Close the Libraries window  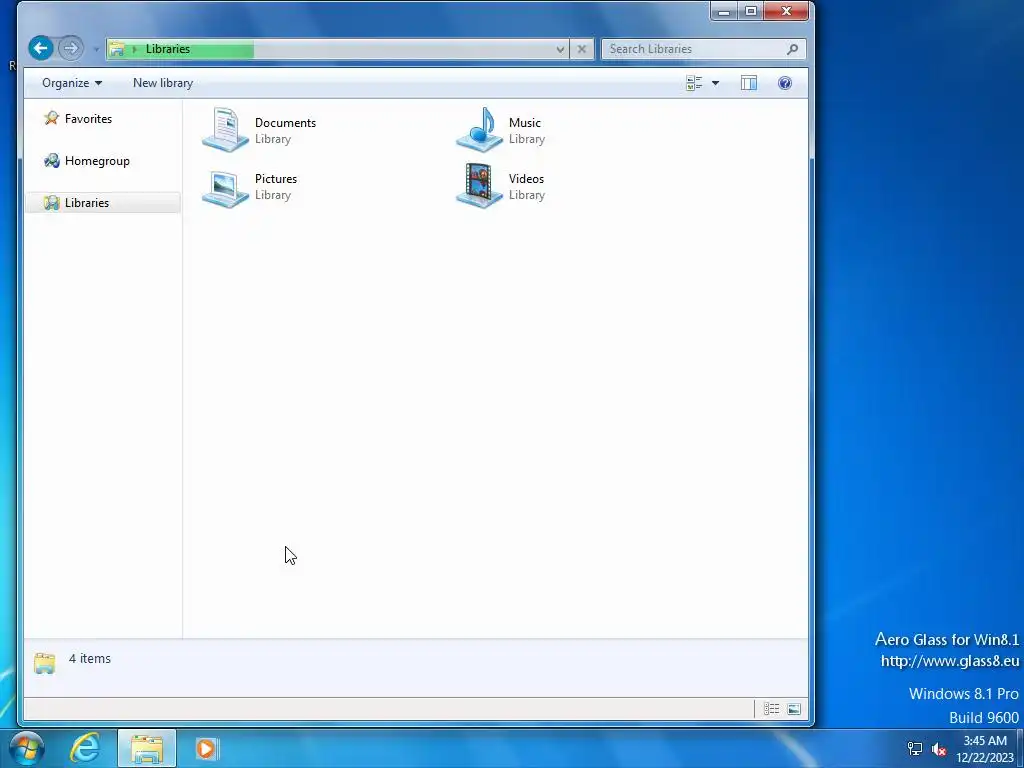click(786, 11)
